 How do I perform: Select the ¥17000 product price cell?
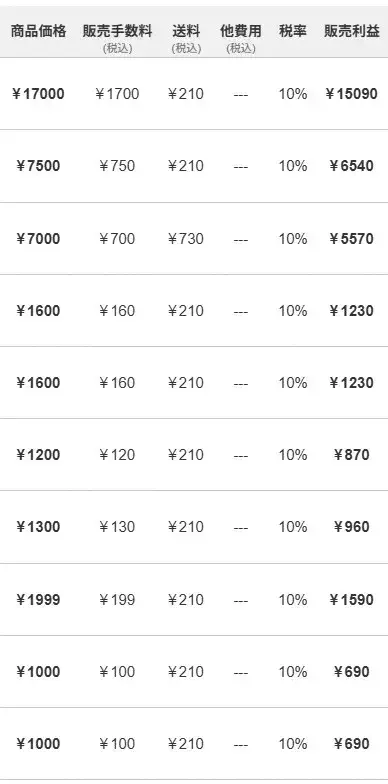38,94
